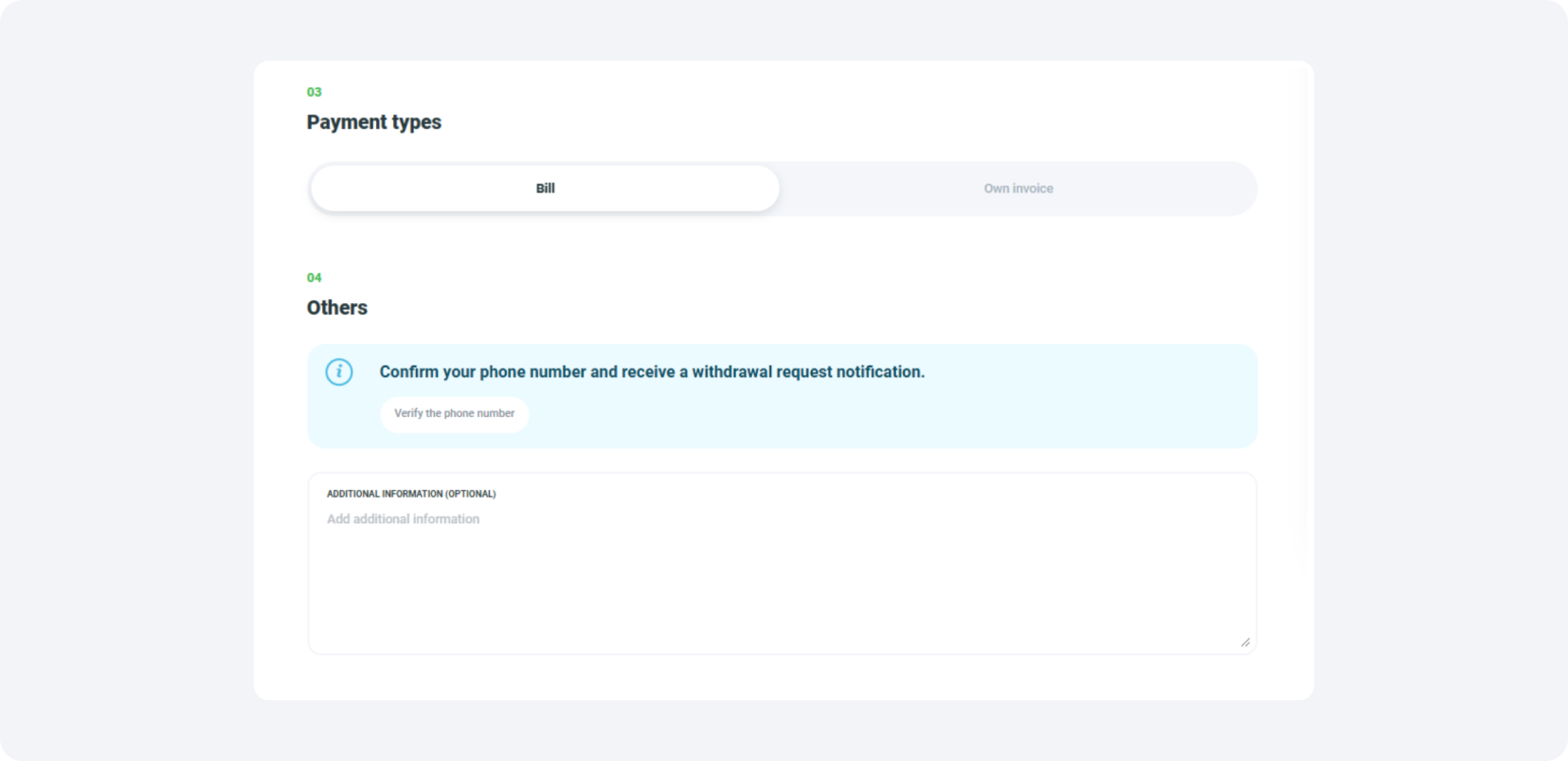Grab the textarea resize handle icon
Image resolution: width=1568 pixels, height=761 pixels.
[1245, 643]
